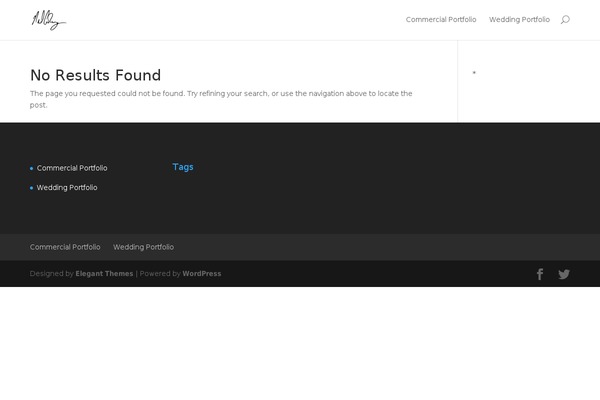
Task: Go to Wedding Portfolio in the bottom menu bar
Action: pos(143,247)
